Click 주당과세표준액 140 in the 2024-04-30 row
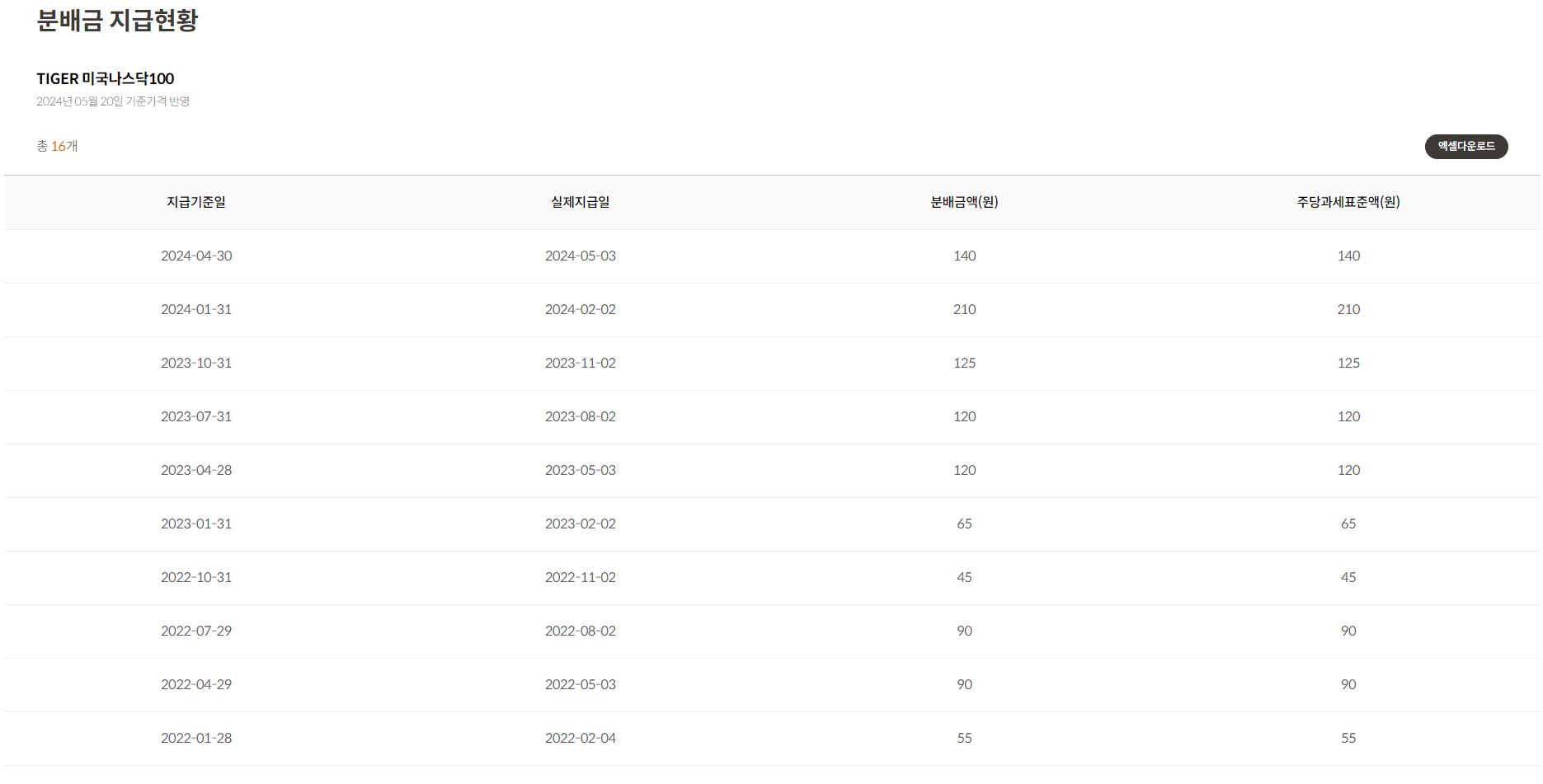Viewport: 1543px width, 784px height. tap(1348, 256)
